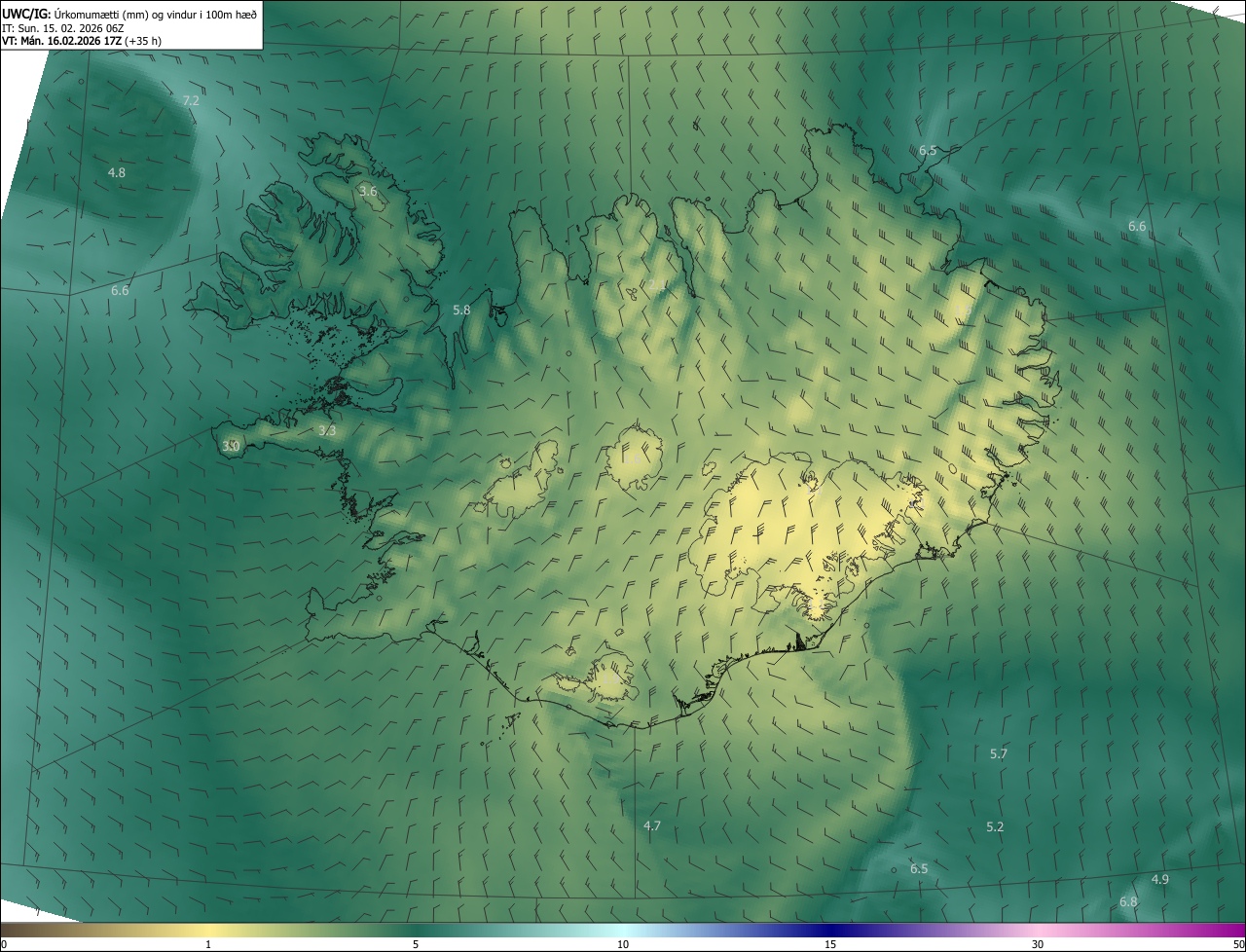Click the 4.7 value label south of Iceland
Viewport: 1246px width, 952px height.
(x=652, y=825)
